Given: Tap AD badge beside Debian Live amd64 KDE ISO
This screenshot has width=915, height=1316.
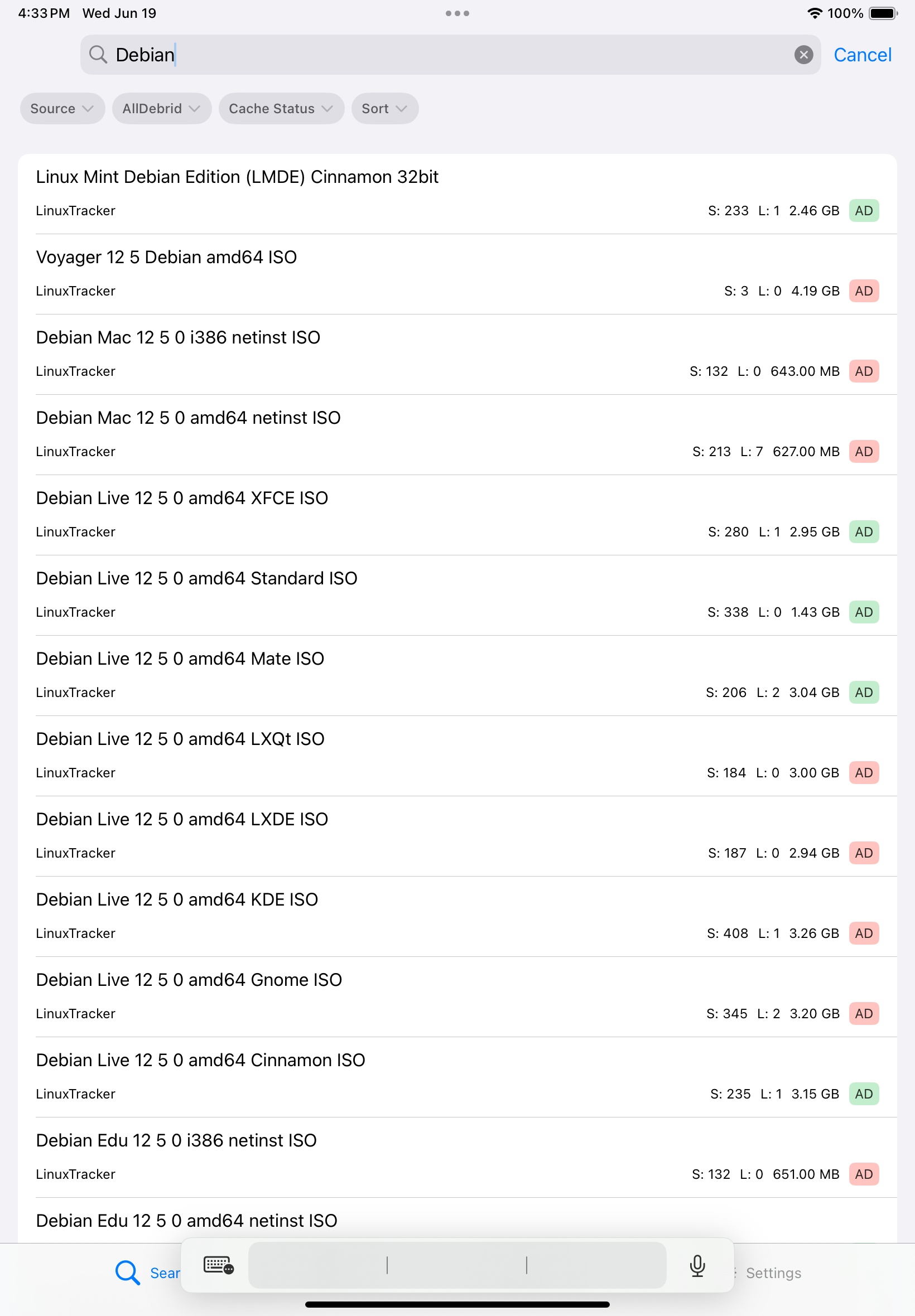Looking at the screenshot, I should (864, 933).
